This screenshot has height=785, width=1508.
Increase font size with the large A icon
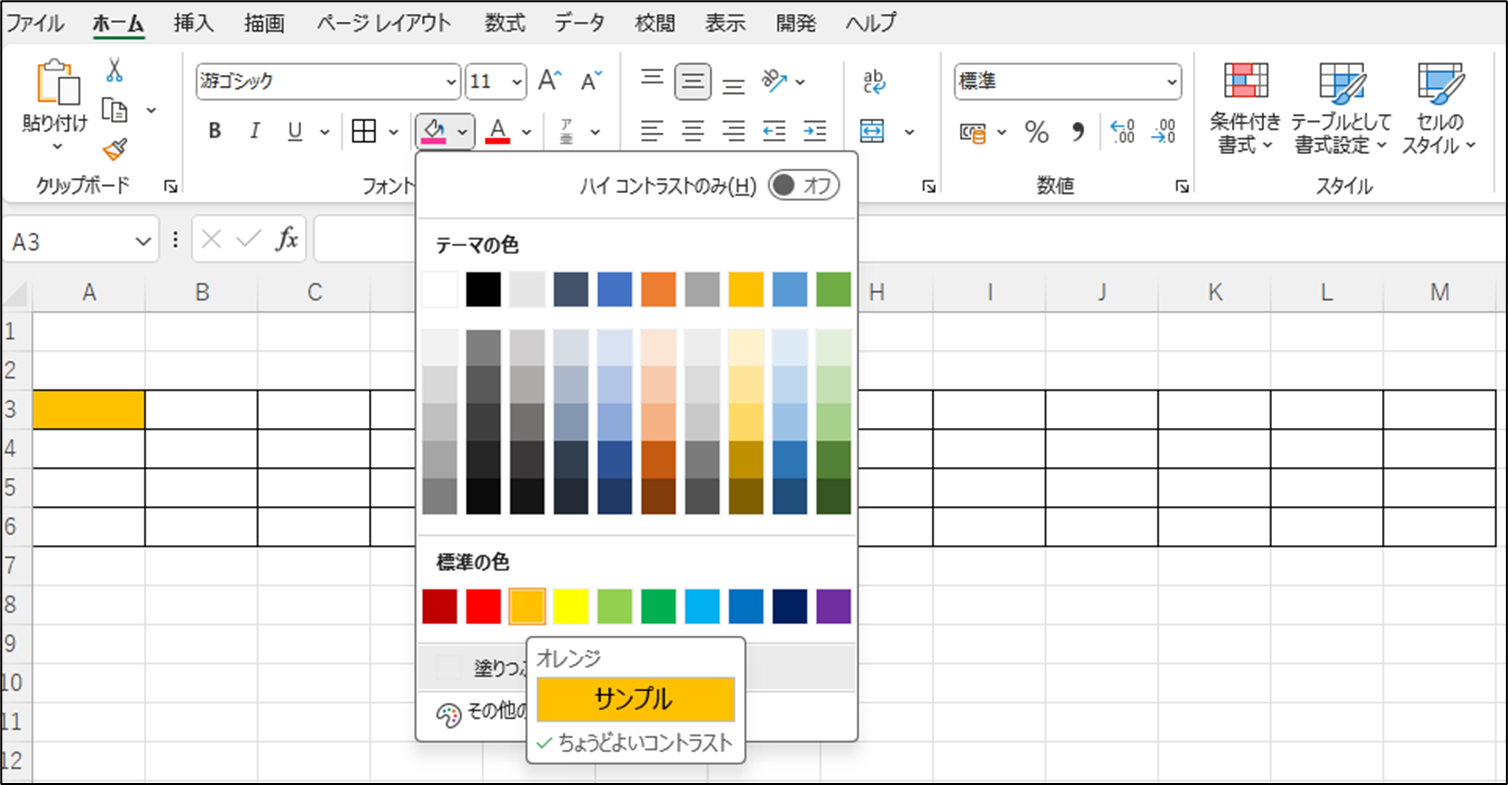coord(550,81)
